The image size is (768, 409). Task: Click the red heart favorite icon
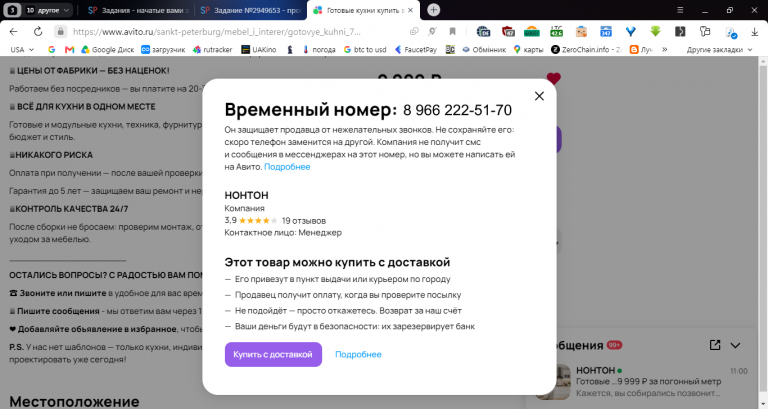pyautogui.click(x=553, y=78)
